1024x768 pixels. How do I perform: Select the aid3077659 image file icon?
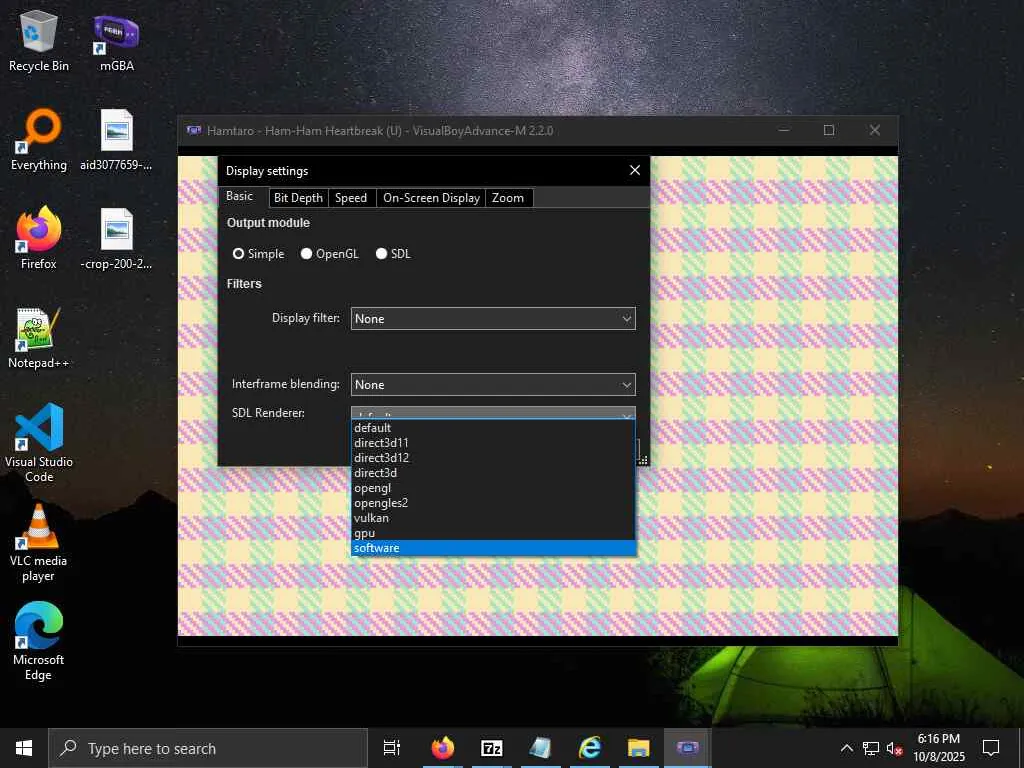116,140
